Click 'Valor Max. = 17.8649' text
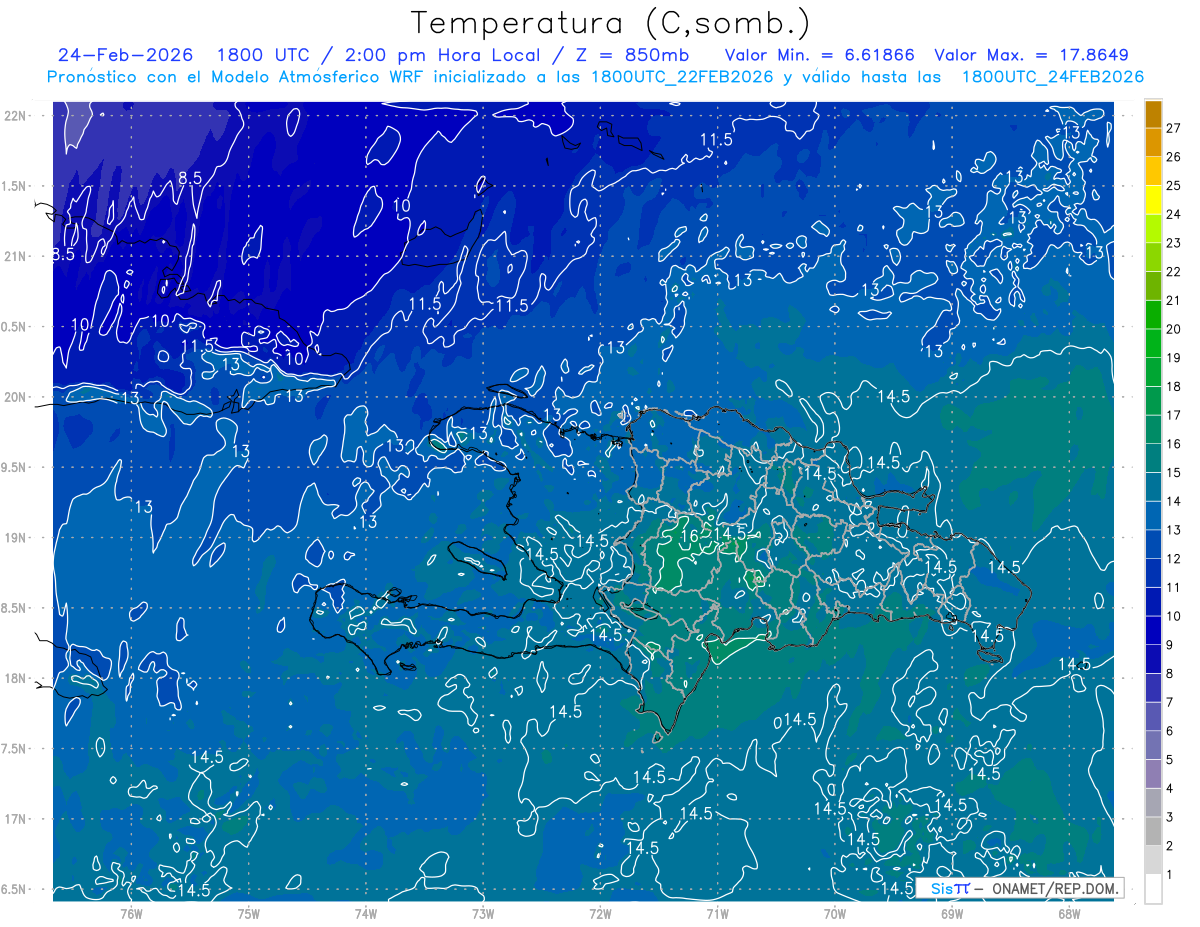 (1032, 55)
